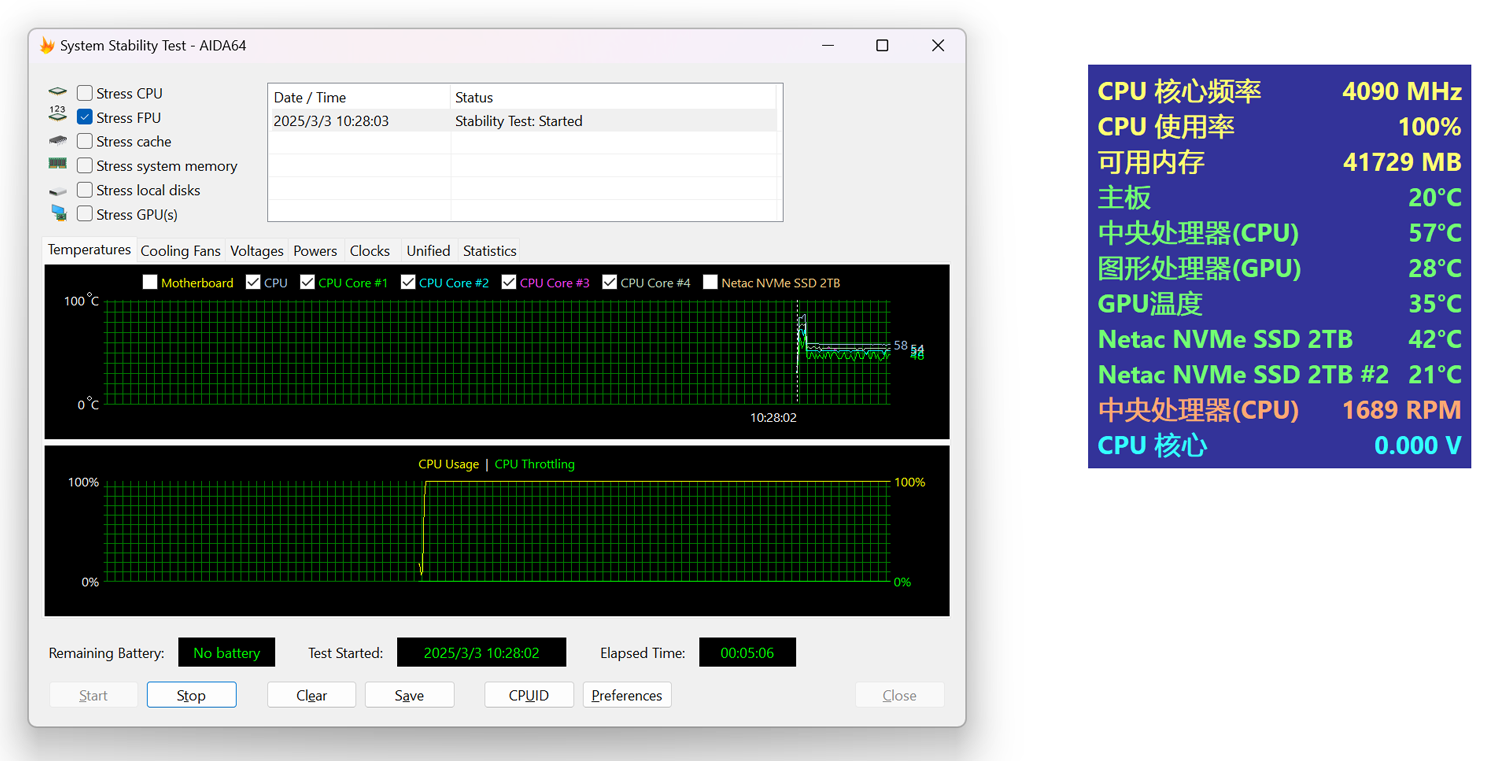The image size is (1500, 761).
Task: Open the Statistics tab
Action: coord(489,251)
